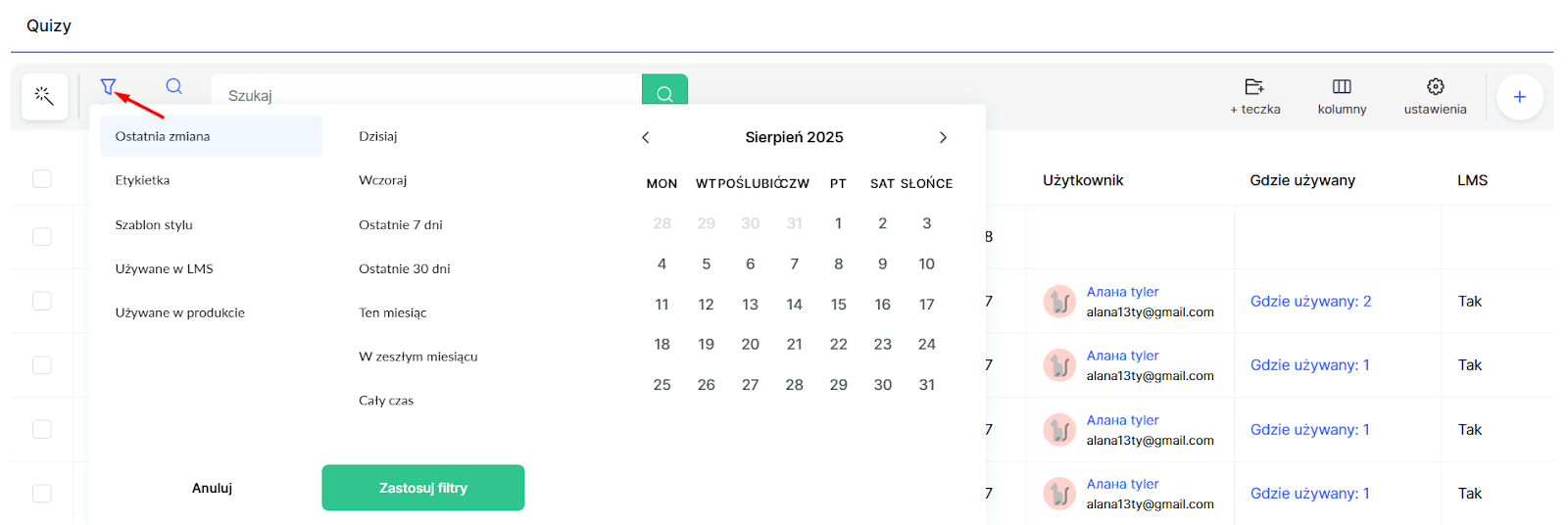Select the Etykietka filter category

pos(143,180)
